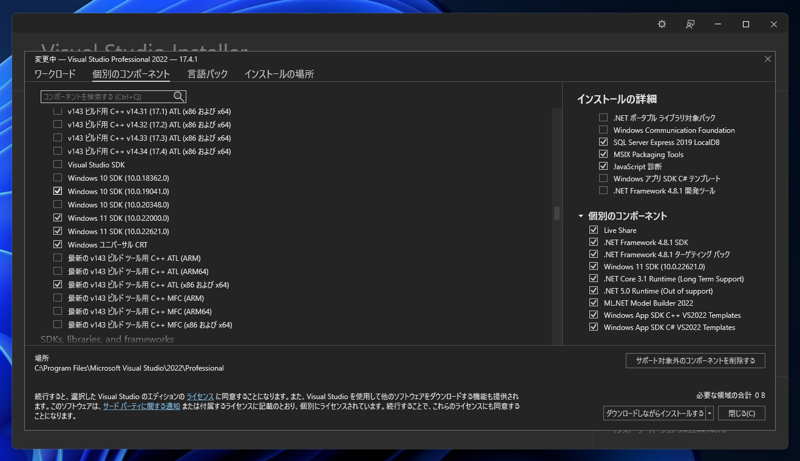This screenshot has height=461, width=800.
Task: Uncheck Windows 10 SDK (10.0.19041.0)
Action: (x=57, y=191)
